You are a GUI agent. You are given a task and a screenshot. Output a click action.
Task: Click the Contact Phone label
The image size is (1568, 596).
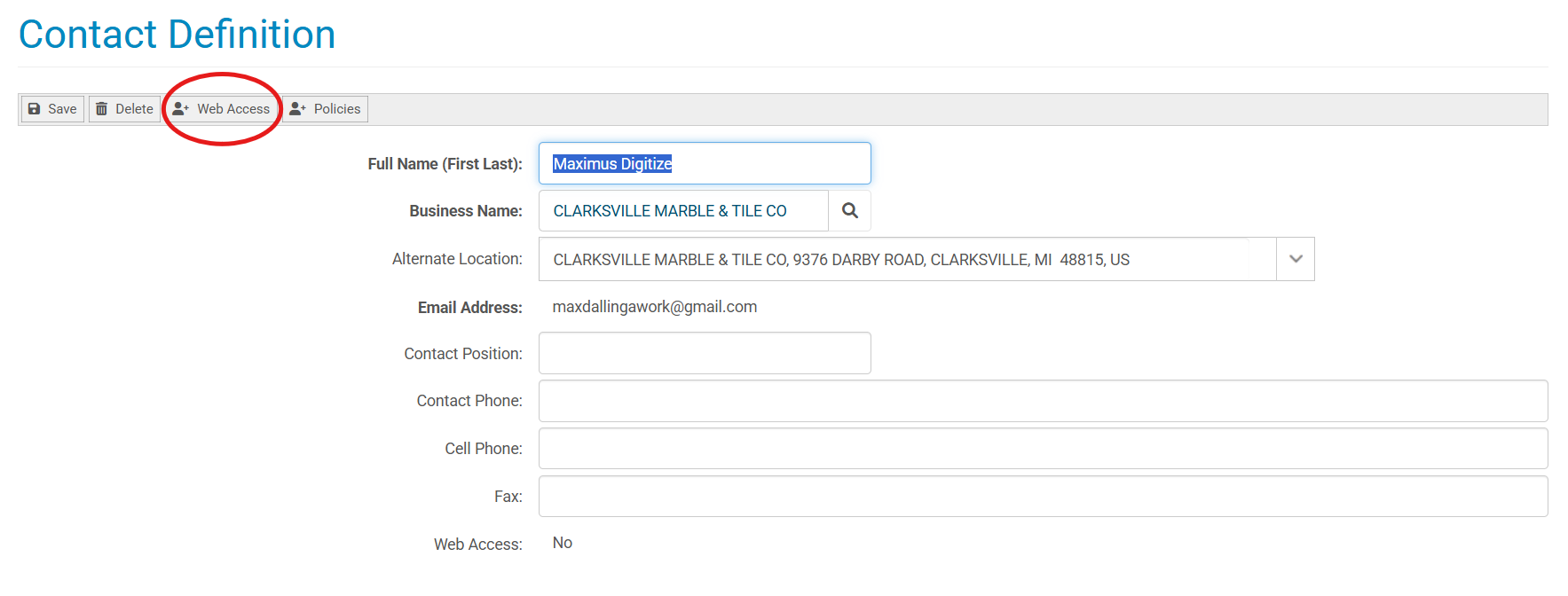click(x=469, y=401)
